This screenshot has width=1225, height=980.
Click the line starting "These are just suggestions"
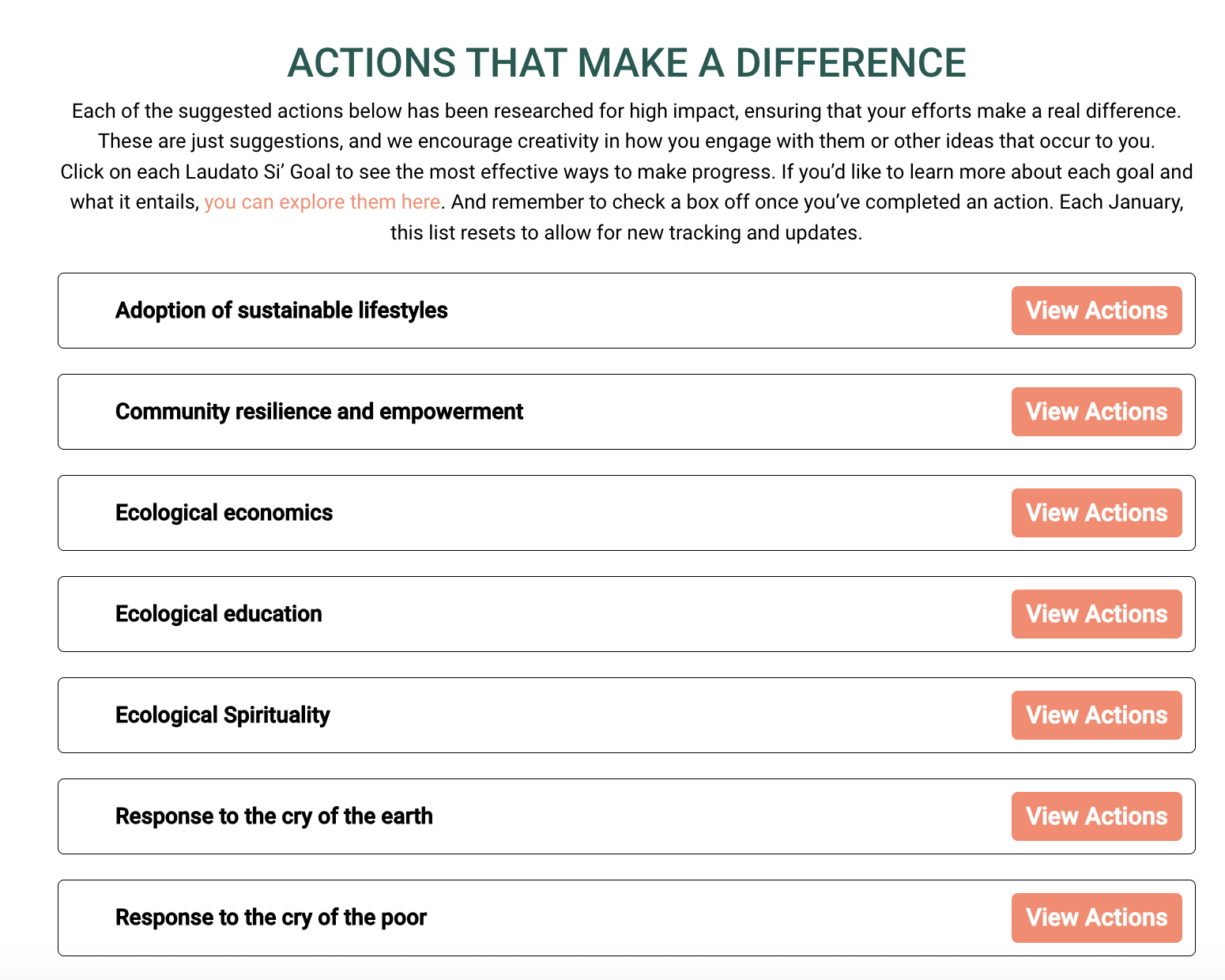tap(626, 141)
